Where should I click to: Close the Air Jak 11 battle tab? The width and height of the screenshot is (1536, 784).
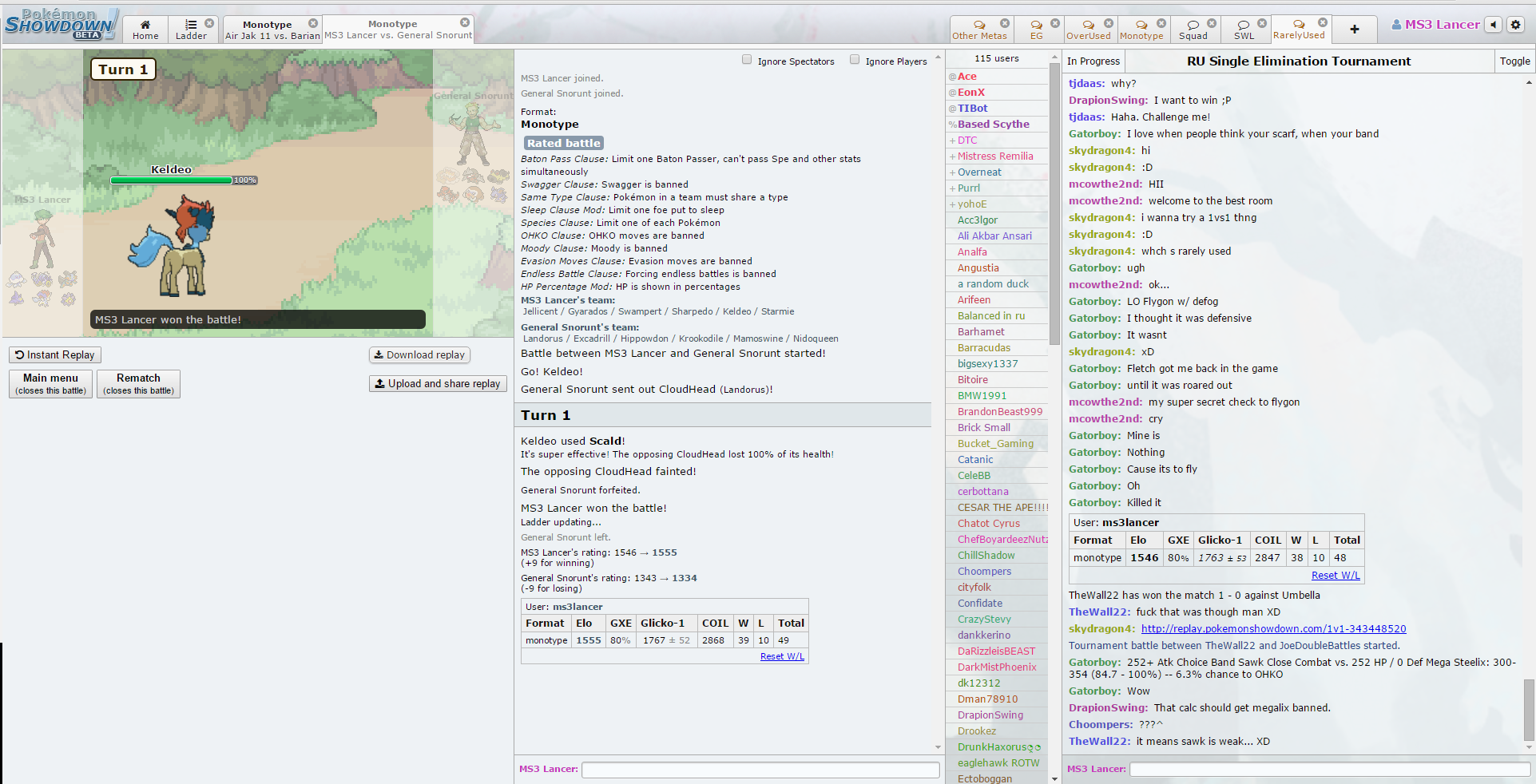click(x=313, y=23)
